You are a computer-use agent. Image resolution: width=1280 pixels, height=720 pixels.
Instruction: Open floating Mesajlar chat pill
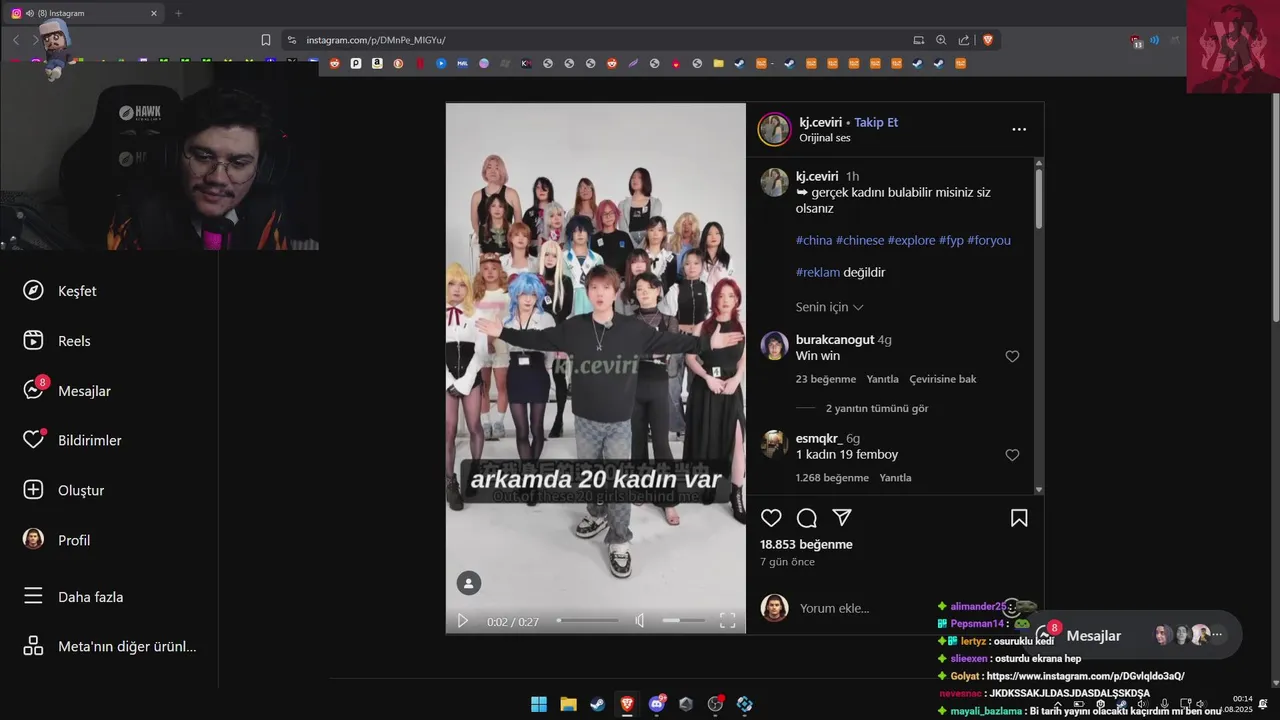pyautogui.click(x=1133, y=635)
